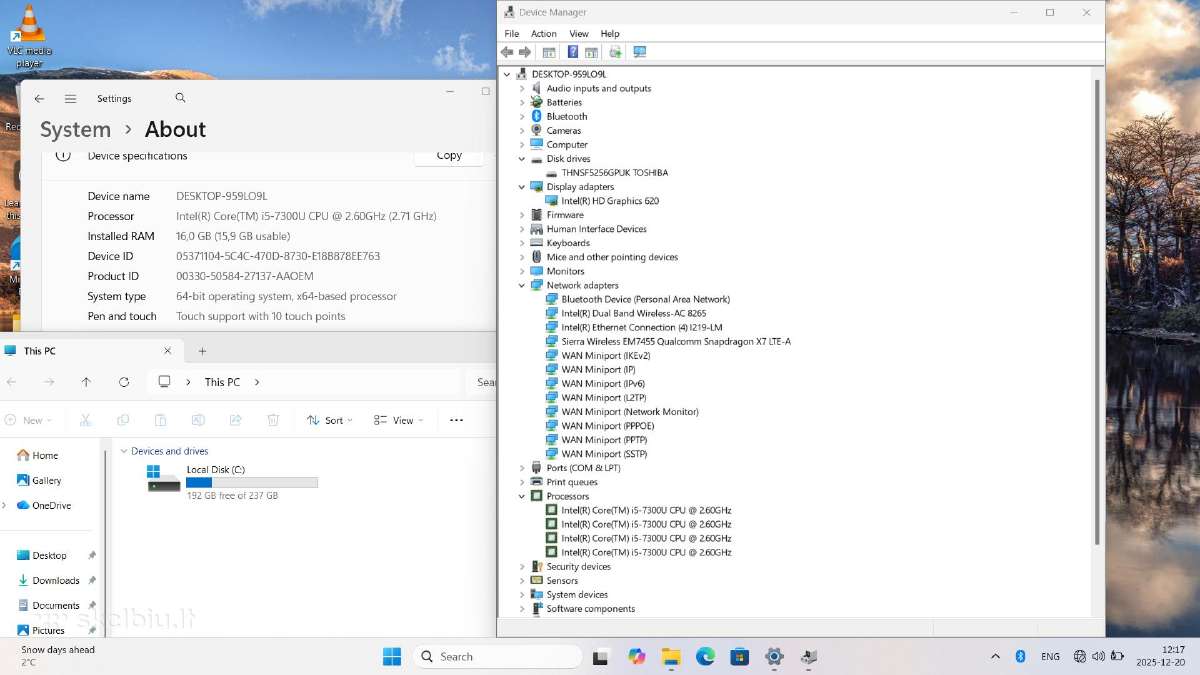This screenshot has width=1200, height=675.
Task: Expand the Bluetooth device category
Action: click(x=522, y=116)
